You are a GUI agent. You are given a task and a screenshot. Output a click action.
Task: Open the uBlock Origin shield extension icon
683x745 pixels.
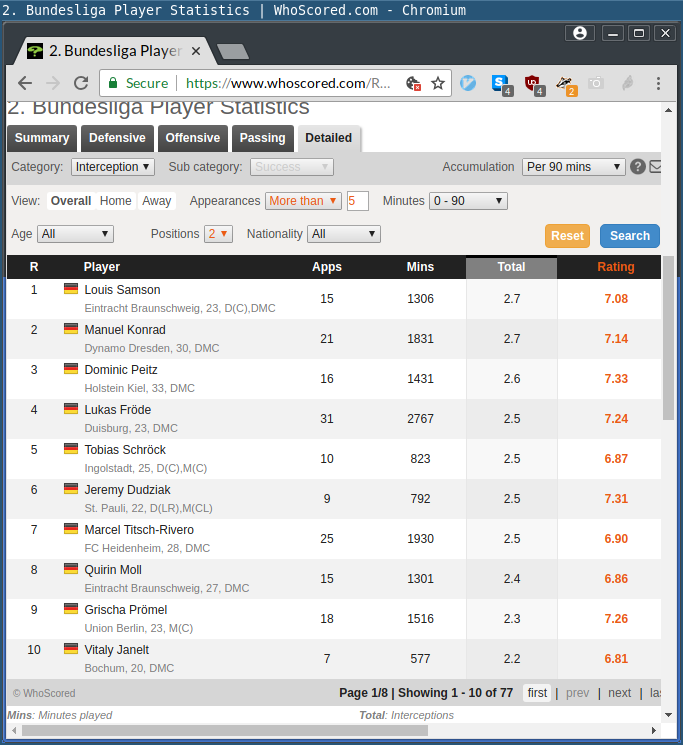click(x=533, y=84)
